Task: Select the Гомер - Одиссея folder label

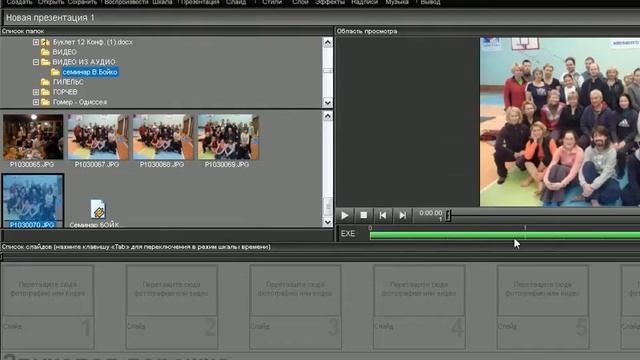Action: pos(80,102)
